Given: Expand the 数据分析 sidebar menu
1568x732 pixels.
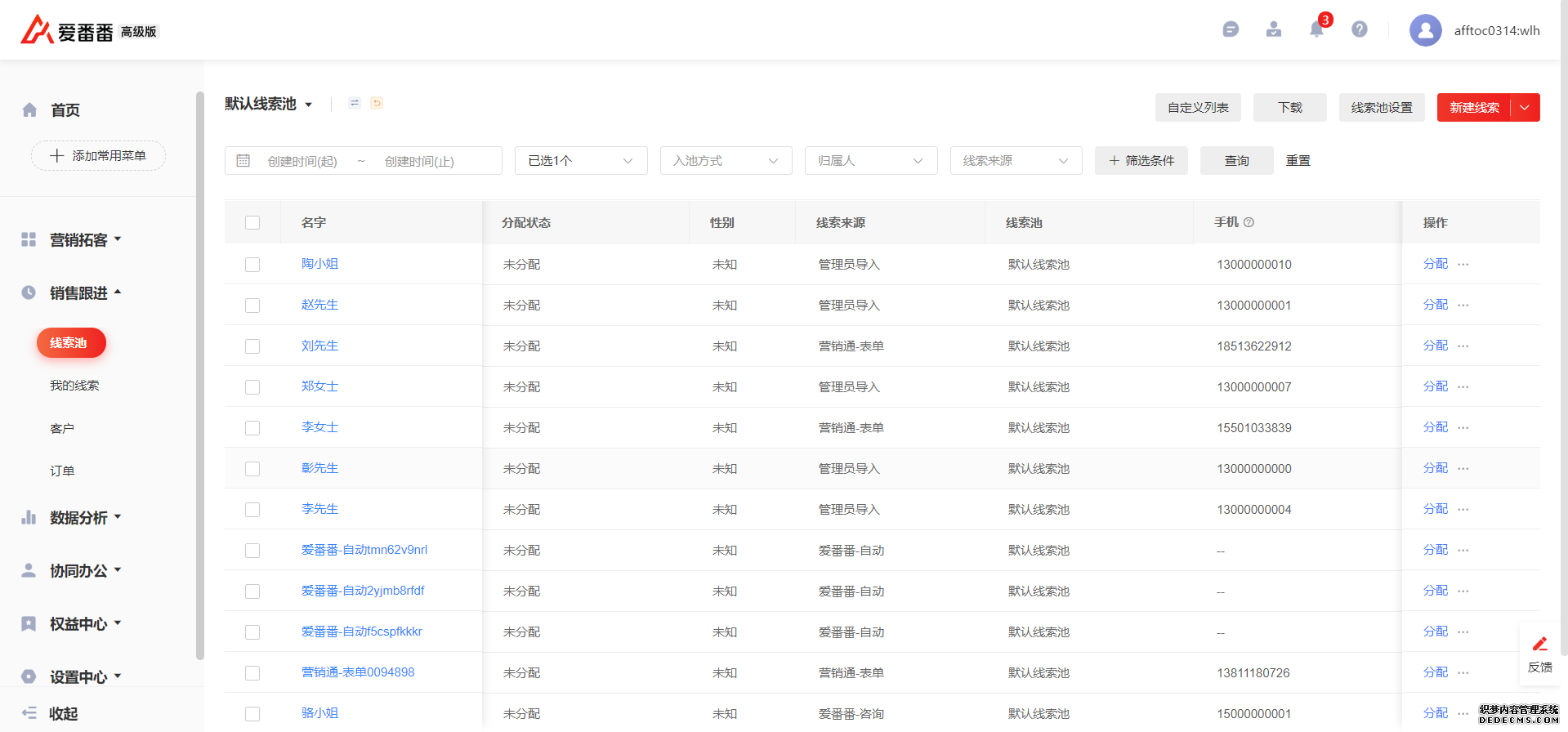Looking at the screenshot, I should (x=86, y=517).
